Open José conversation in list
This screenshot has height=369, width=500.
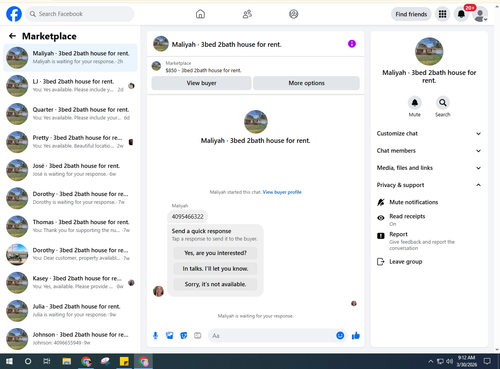tap(70, 170)
